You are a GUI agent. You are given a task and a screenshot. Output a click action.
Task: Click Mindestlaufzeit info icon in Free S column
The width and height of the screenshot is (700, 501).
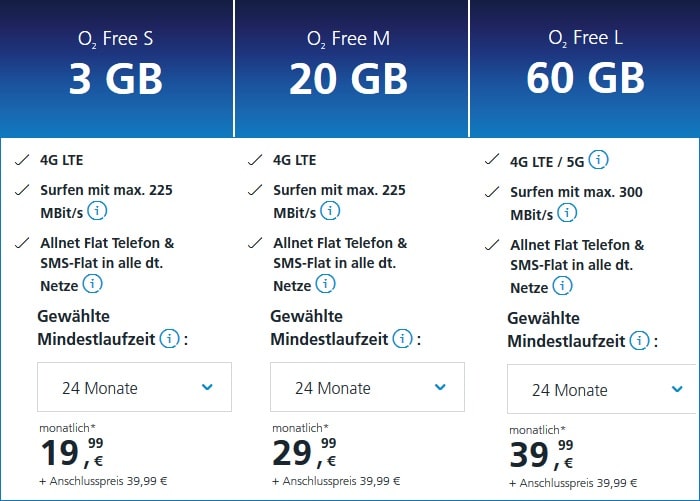(x=170, y=338)
